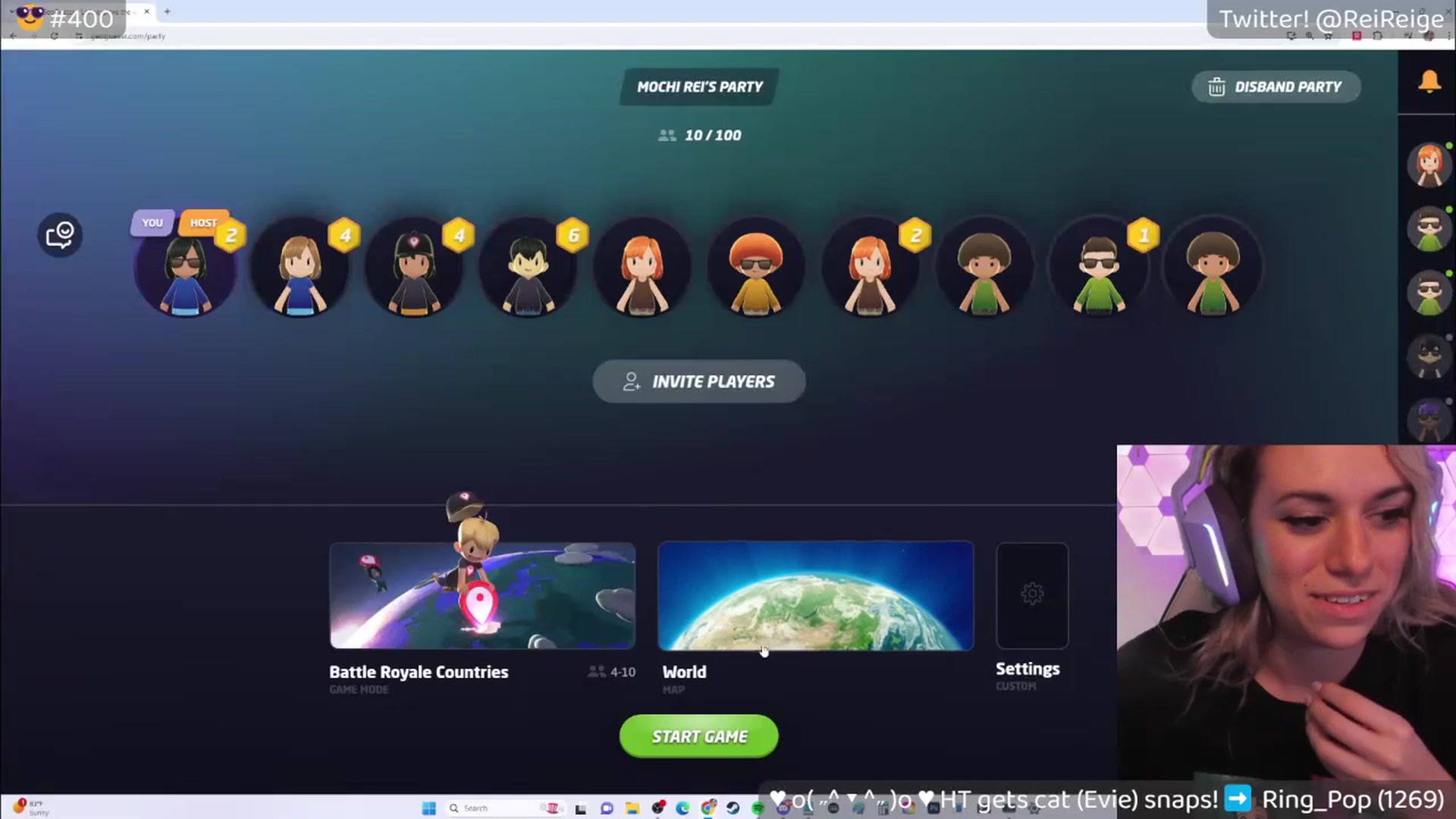Click the Invite Players button
This screenshot has height=819, width=1456.
coord(698,381)
